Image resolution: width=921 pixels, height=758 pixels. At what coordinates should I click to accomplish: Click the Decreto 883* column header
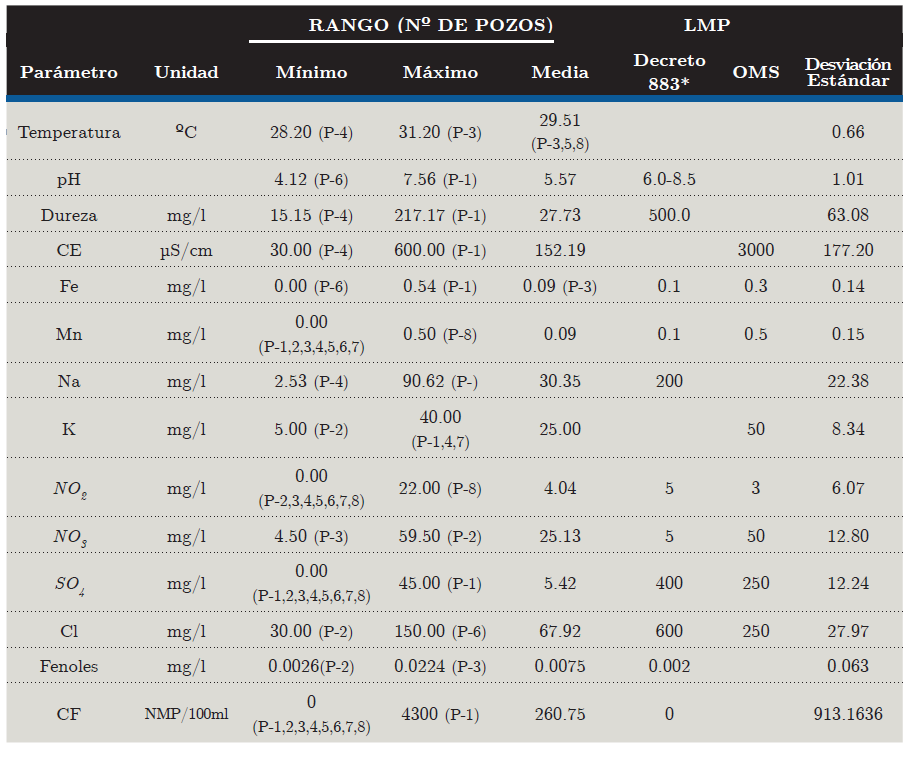[669, 72]
